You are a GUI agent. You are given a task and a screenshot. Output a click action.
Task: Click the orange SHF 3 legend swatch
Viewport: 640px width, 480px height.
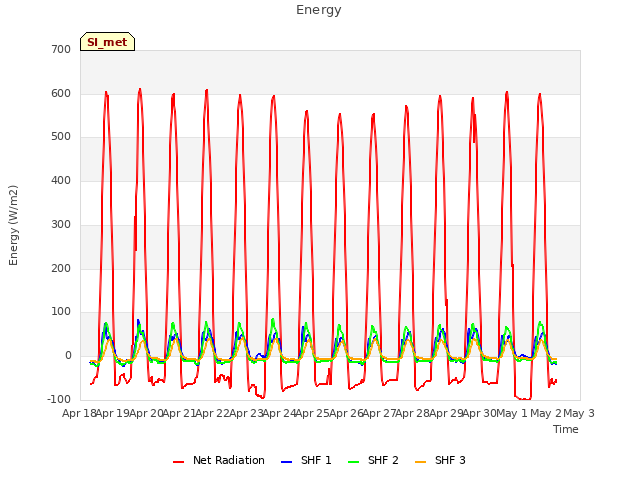[420, 462]
